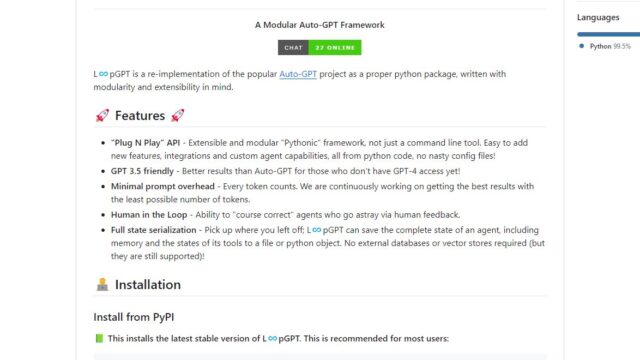Select the Features section heading
Viewport: 640px width, 360px height.
tap(140, 116)
